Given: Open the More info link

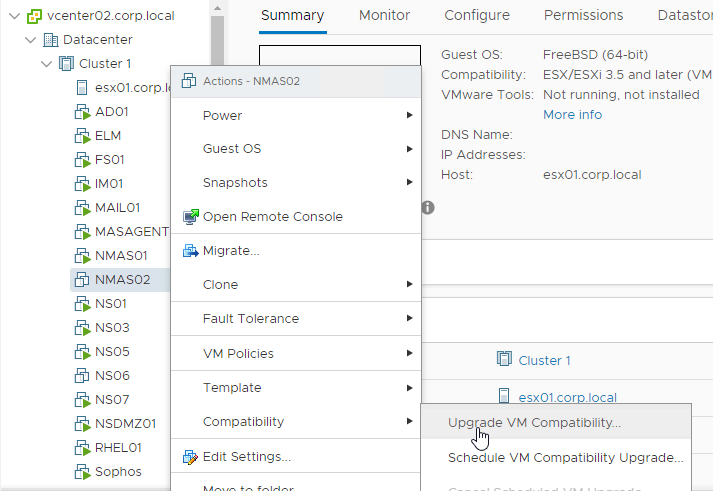Looking at the screenshot, I should coord(572,115).
